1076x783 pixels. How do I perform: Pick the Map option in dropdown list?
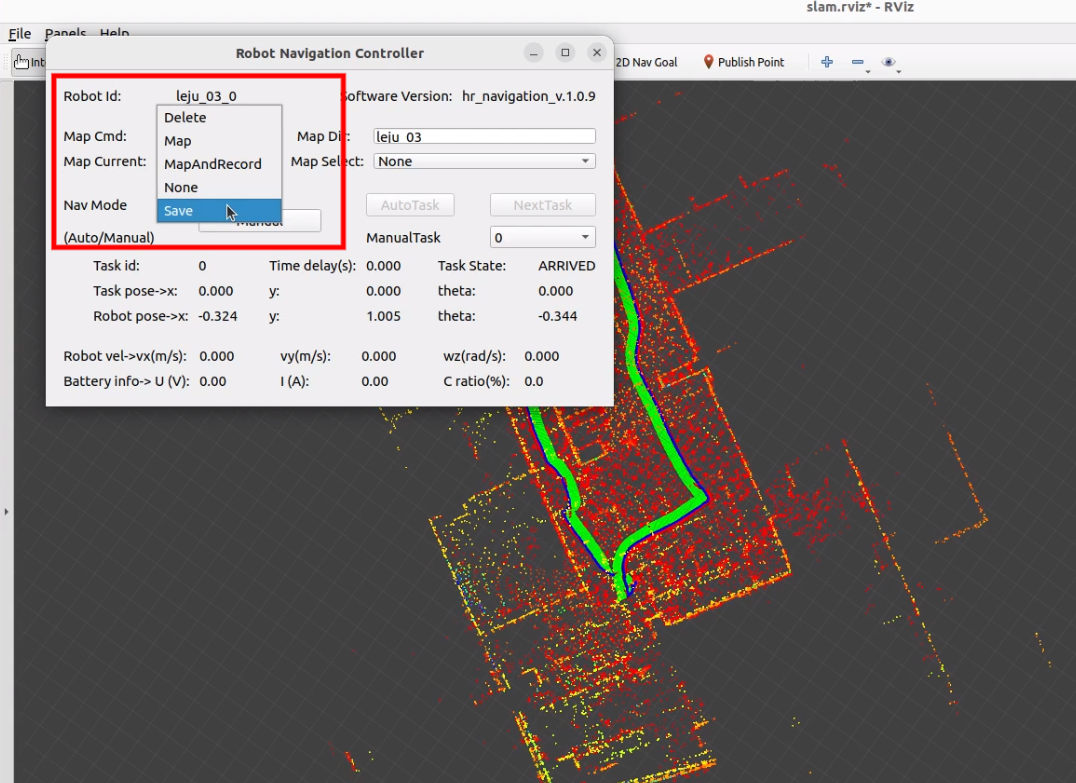click(178, 141)
